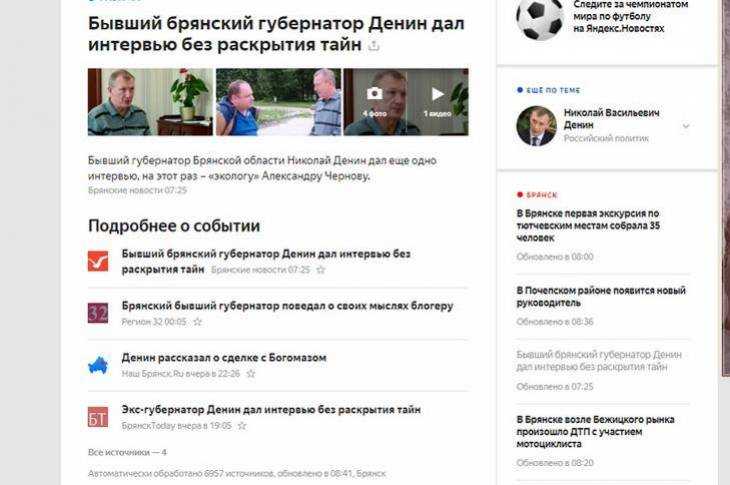Read about ДТП near Бежицкий рынок
Image resolution: width=730 pixels, height=485 pixels.
pyautogui.click(x=595, y=431)
